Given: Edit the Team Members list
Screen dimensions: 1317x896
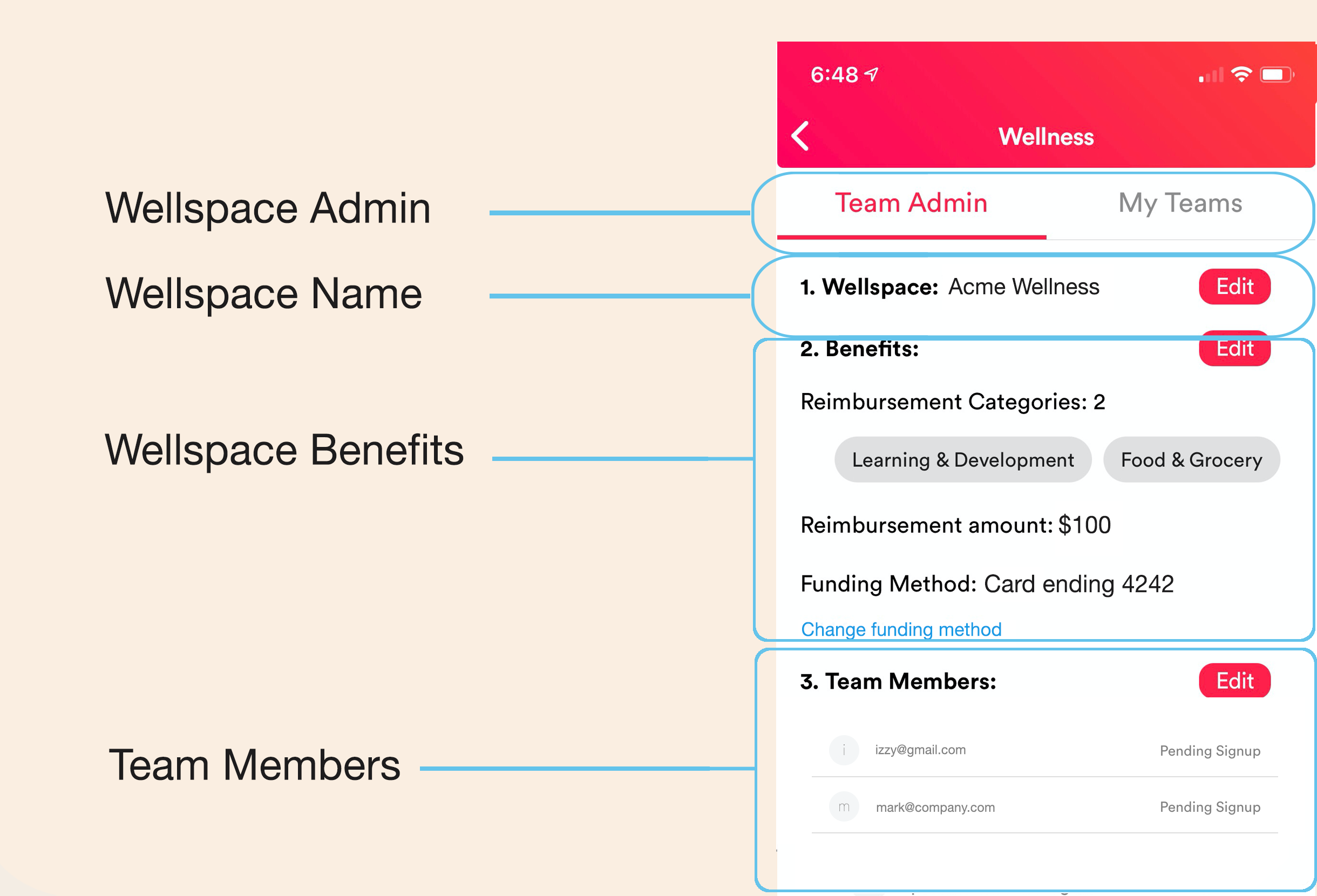Looking at the screenshot, I should [1234, 681].
